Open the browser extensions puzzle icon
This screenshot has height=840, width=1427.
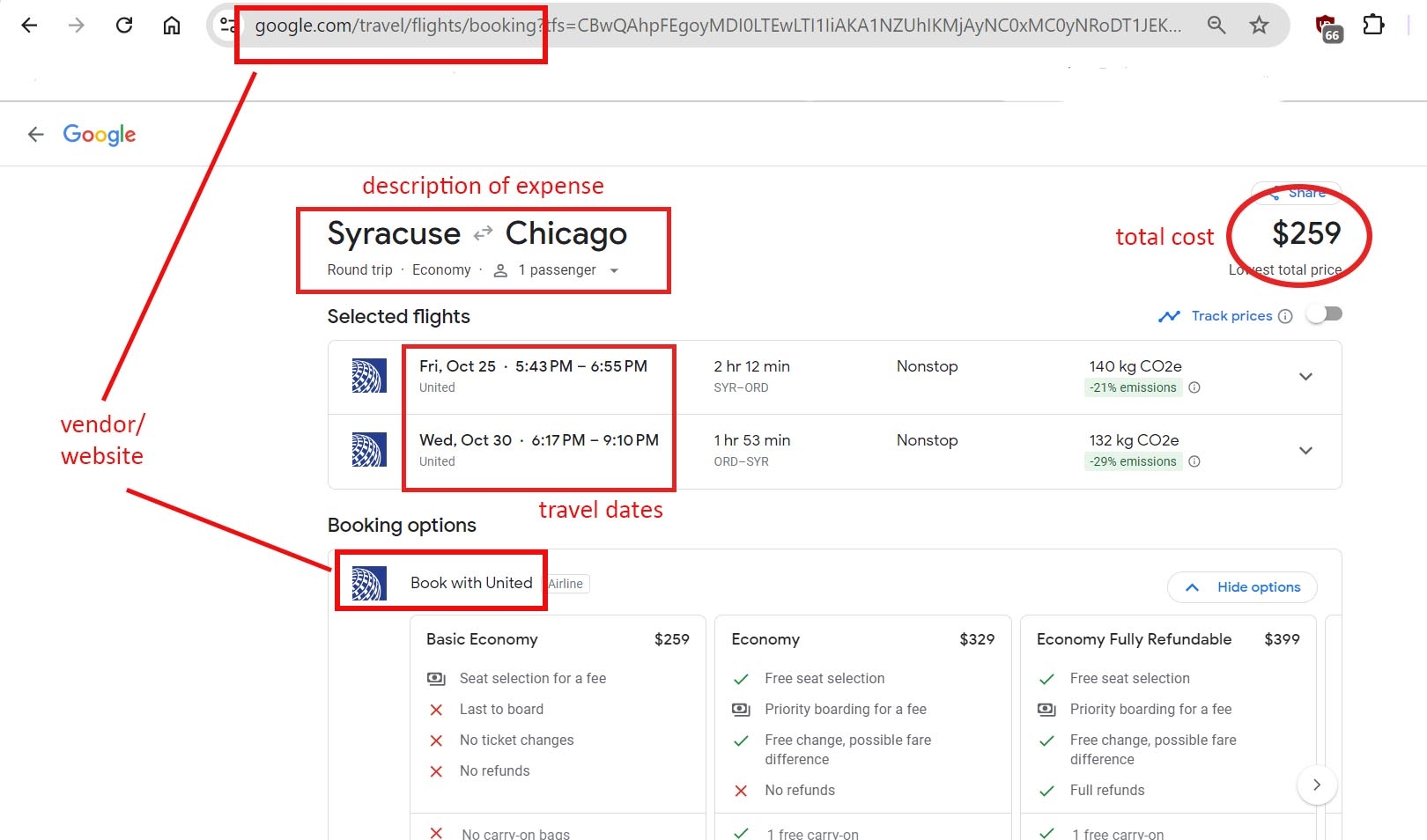[x=1373, y=25]
